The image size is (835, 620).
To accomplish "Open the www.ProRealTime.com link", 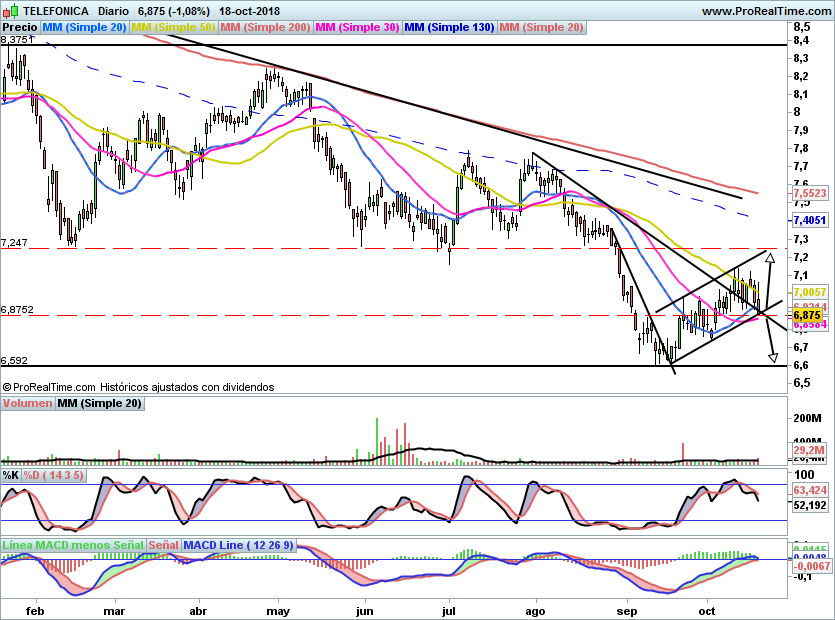I will tap(766, 11).
